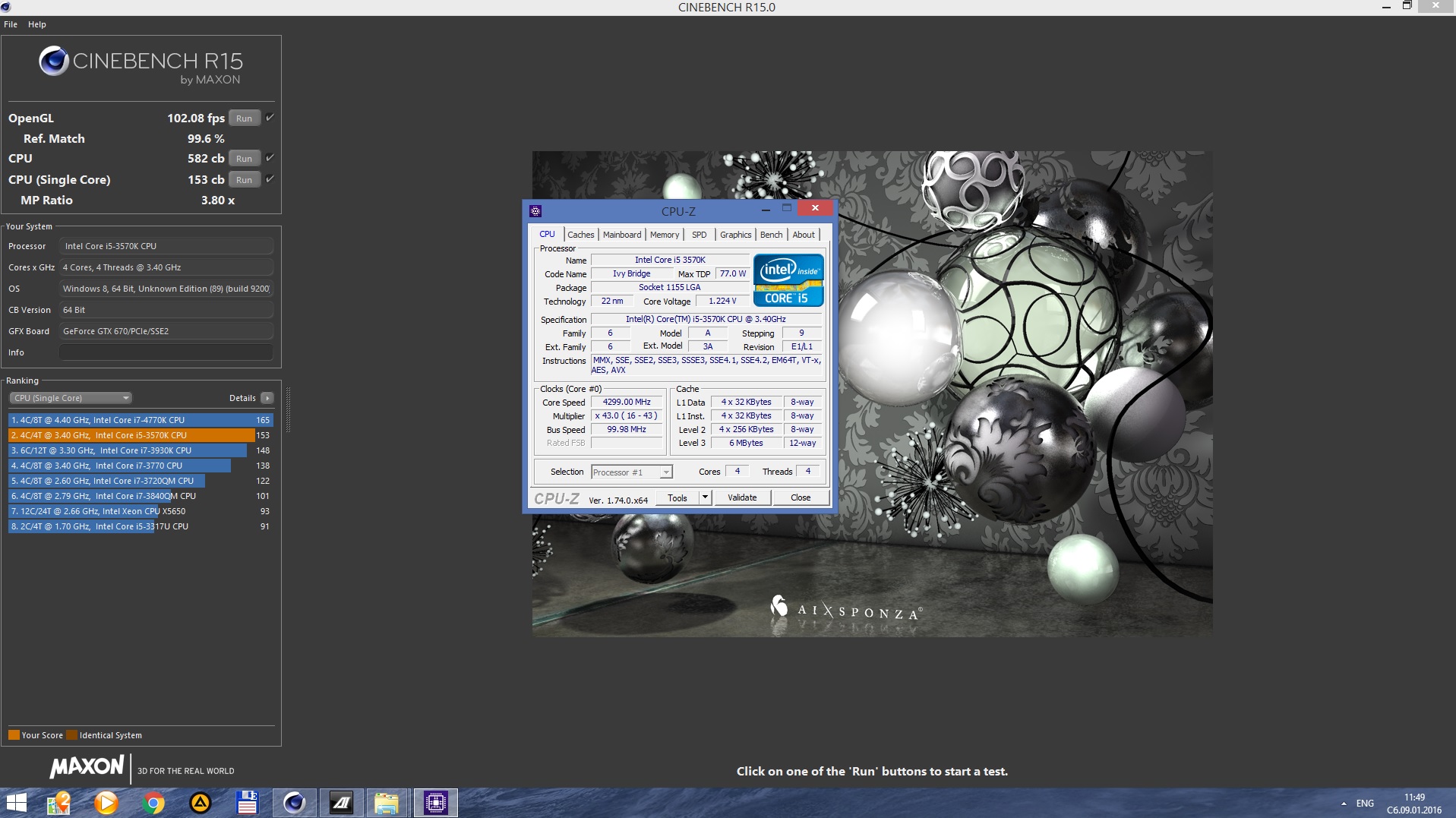Run the CPU benchmark
1456x818 pixels.
coord(244,158)
